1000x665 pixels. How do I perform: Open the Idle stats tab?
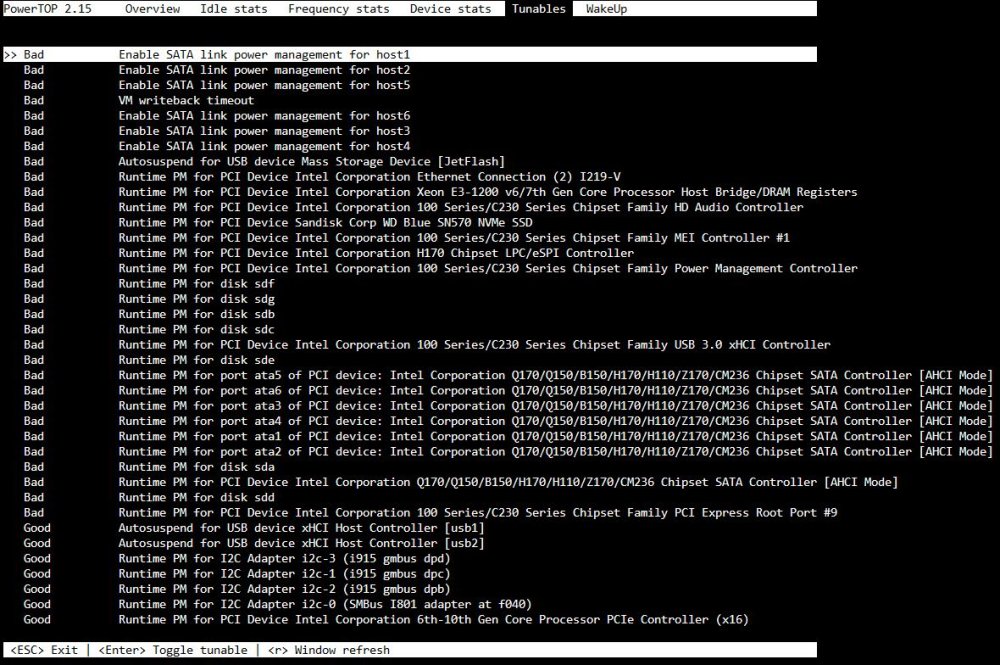(x=233, y=9)
